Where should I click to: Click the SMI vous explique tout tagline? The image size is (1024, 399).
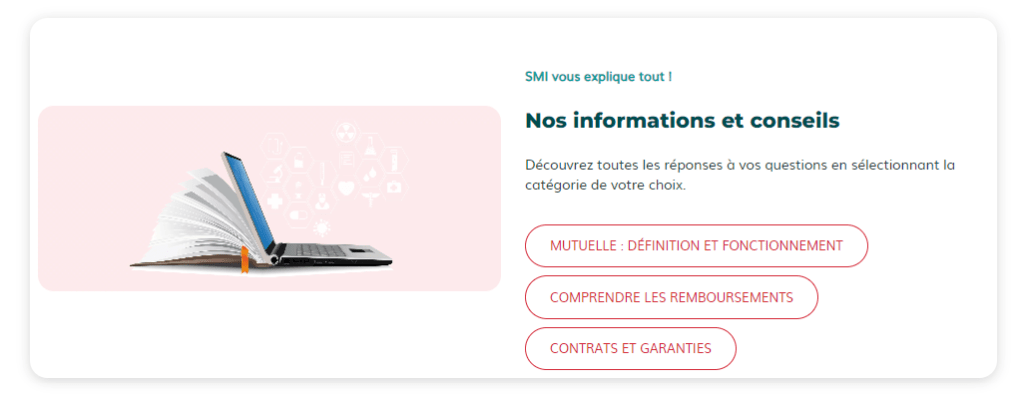[598, 76]
